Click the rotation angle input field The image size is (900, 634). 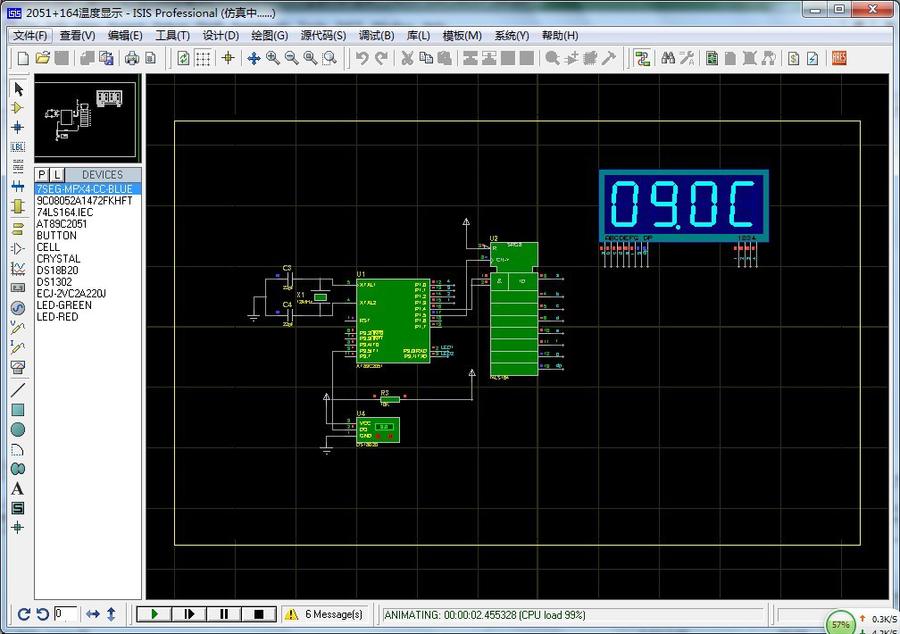coord(65,614)
